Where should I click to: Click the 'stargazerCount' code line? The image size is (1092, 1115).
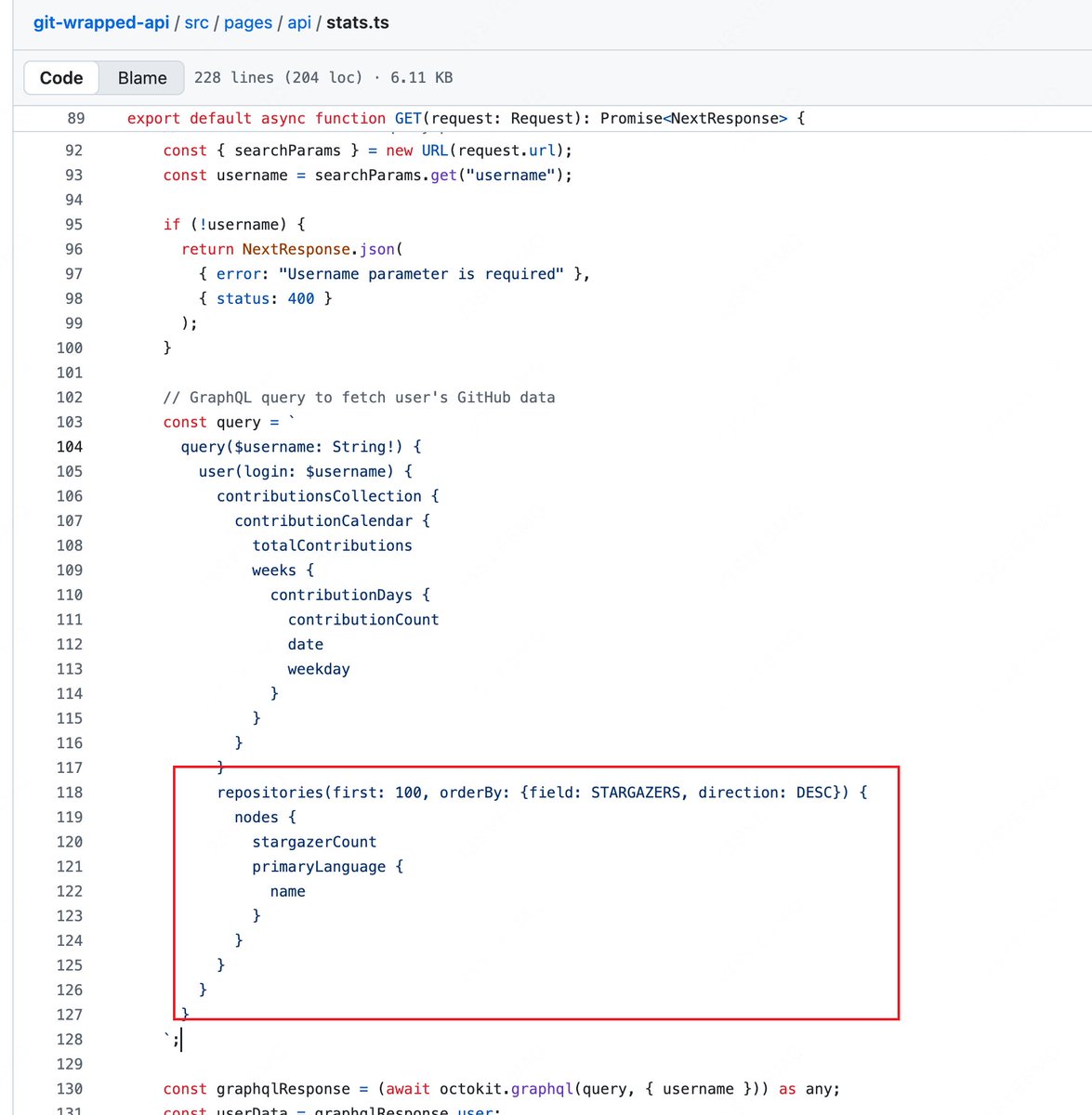click(314, 841)
